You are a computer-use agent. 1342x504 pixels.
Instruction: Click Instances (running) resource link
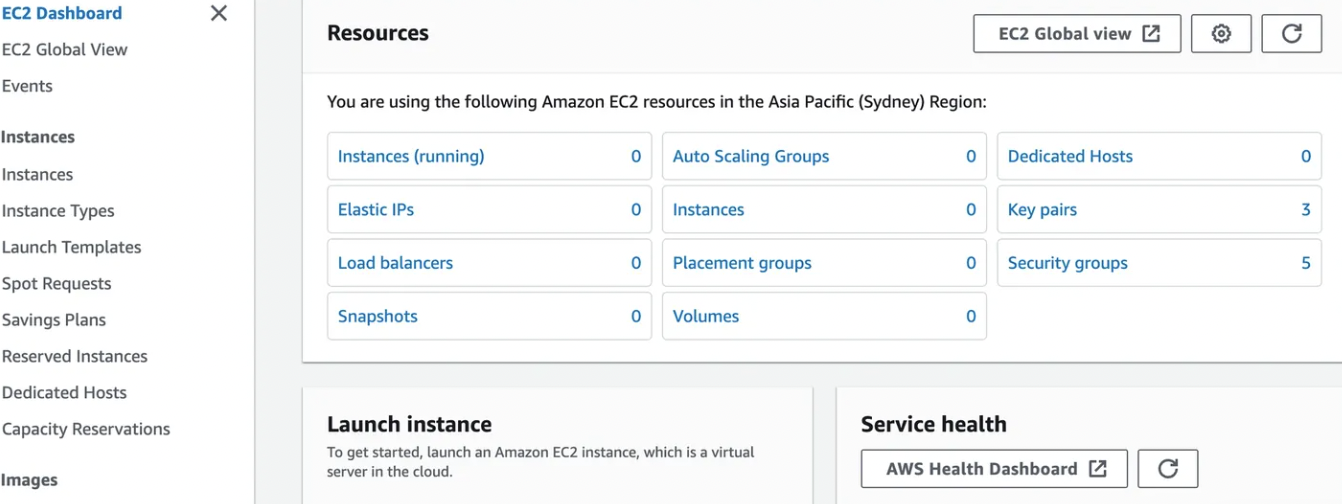411,156
